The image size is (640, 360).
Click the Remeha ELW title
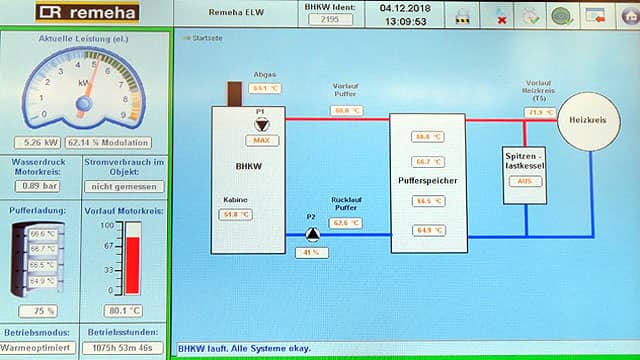point(236,13)
